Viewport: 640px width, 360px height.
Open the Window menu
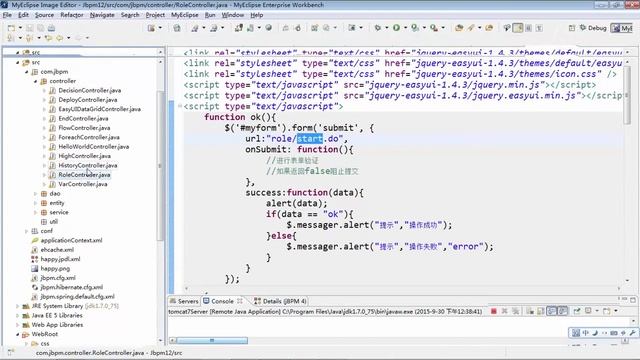pyautogui.click(x=233, y=15)
